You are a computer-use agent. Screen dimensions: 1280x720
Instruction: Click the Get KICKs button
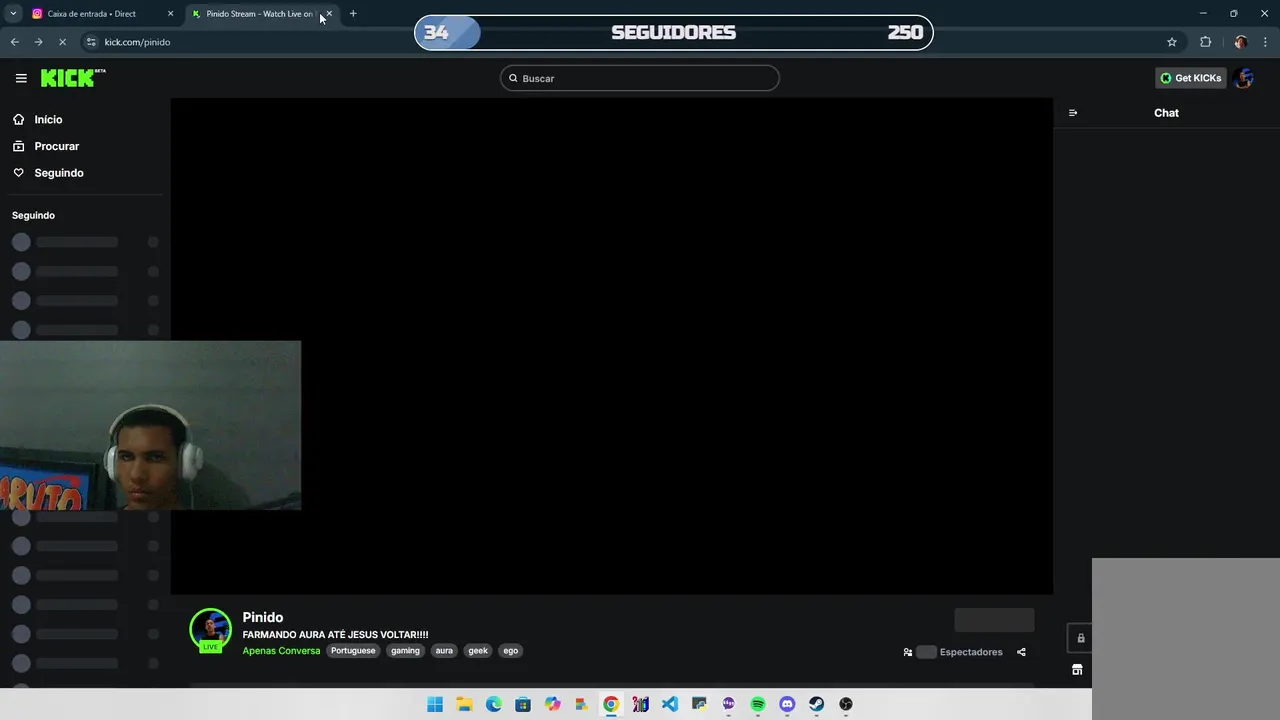tap(1190, 78)
